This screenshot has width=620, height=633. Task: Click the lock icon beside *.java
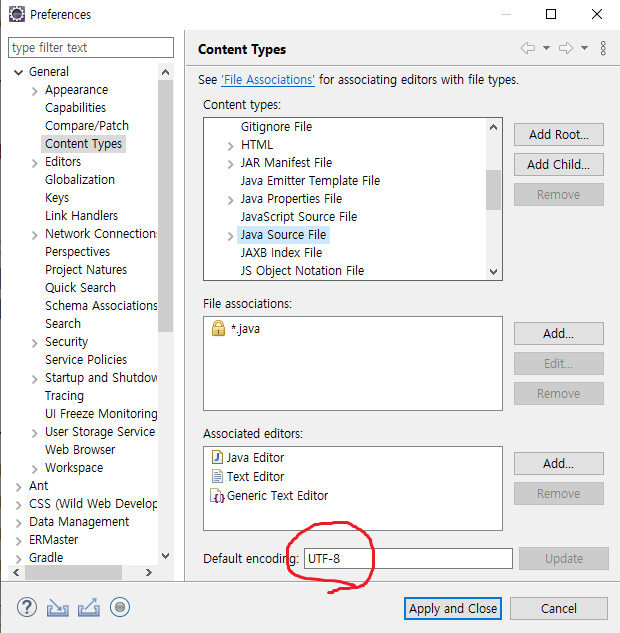218,328
